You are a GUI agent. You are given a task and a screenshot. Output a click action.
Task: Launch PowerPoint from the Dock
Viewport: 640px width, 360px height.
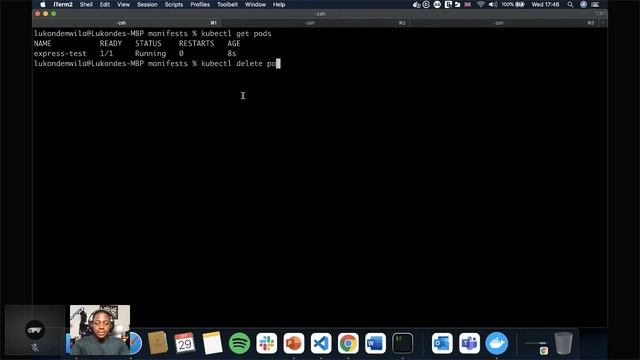[293, 343]
